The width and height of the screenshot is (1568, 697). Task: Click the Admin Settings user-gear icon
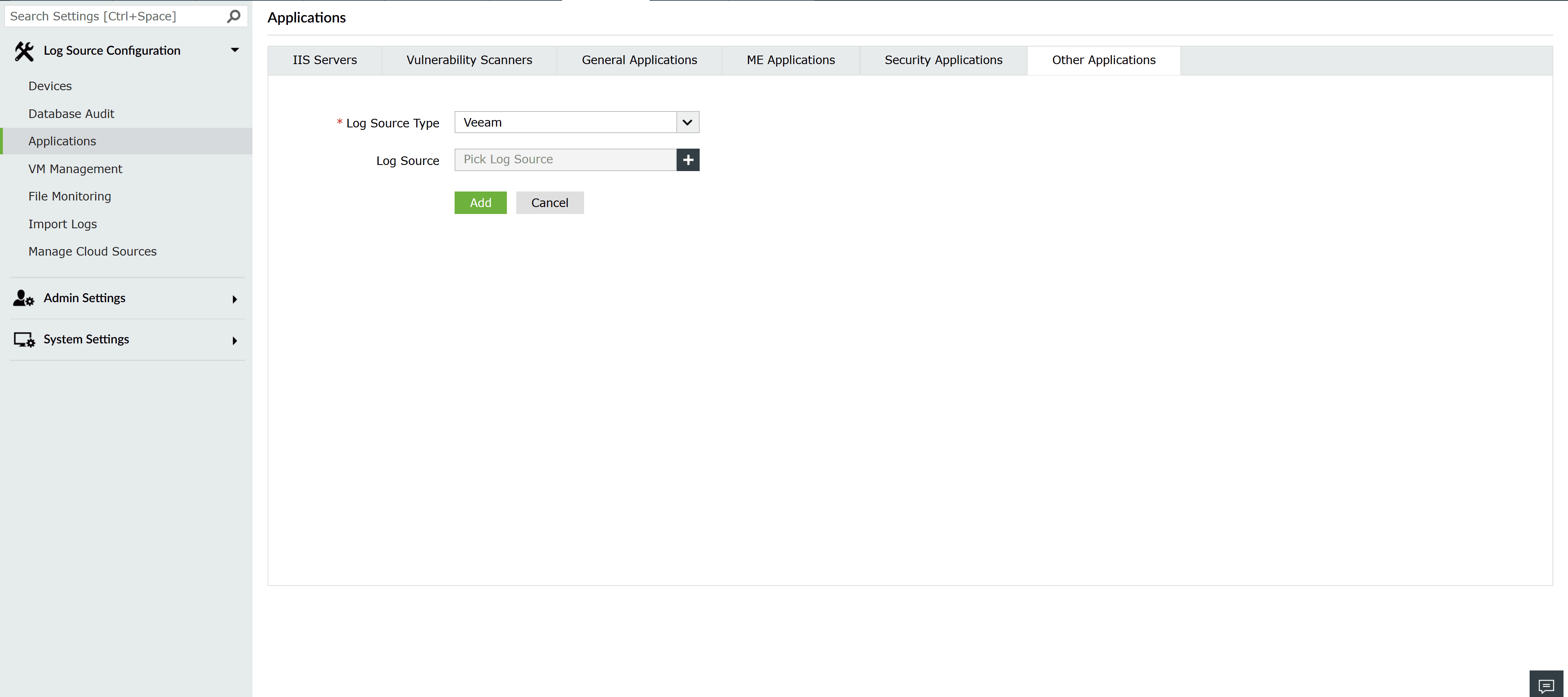pos(23,298)
